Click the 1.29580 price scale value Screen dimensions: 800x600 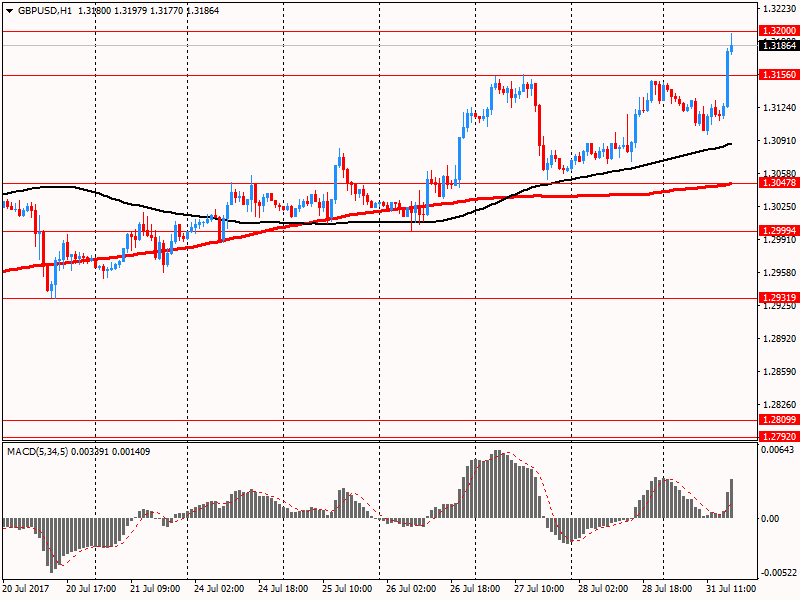pyautogui.click(x=779, y=273)
